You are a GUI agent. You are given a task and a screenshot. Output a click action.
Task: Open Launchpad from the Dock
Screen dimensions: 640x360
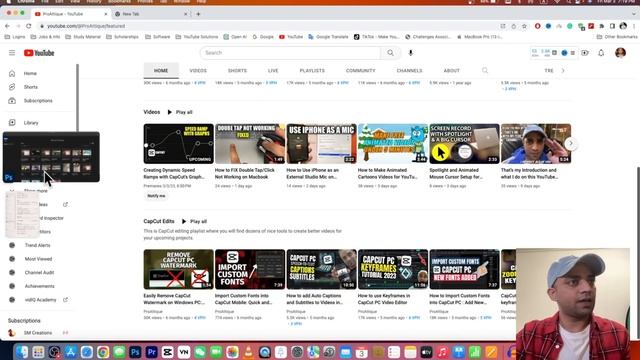coord(38,352)
